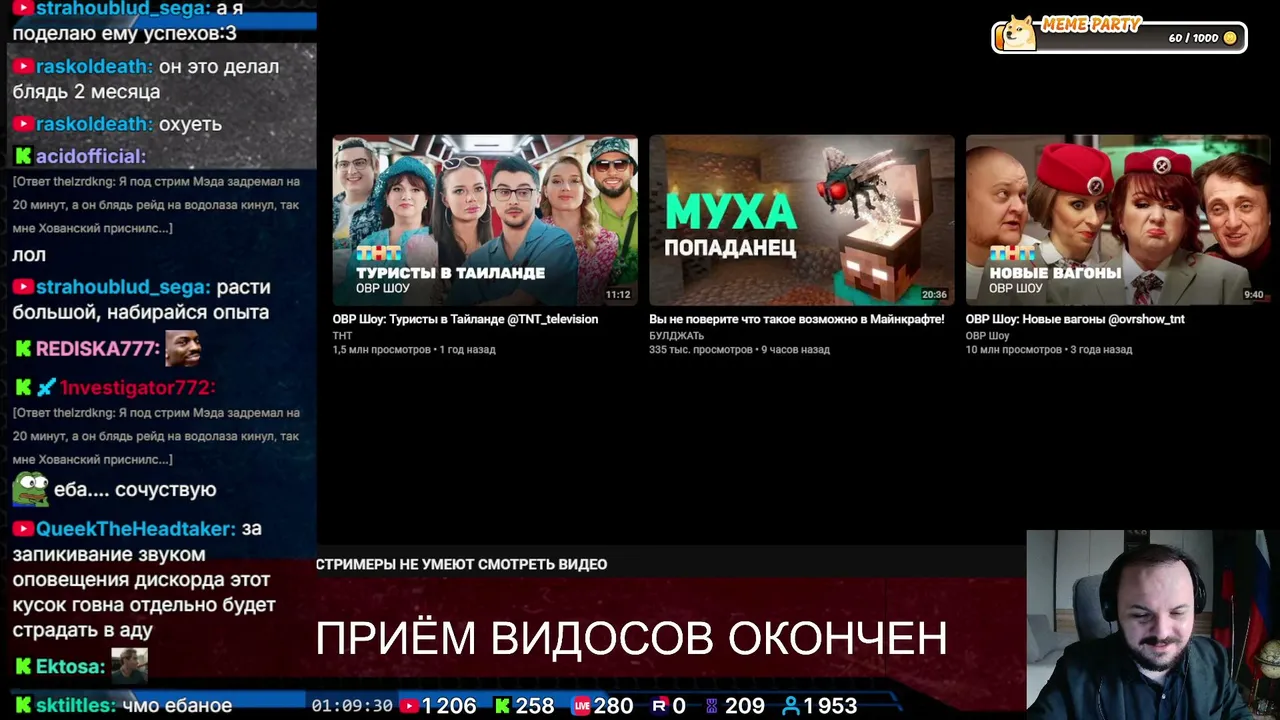The width and height of the screenshot is (1280, 720).
Task: Click the YouTube icon by 'расти большой' message
Action: tap(23, 288)
